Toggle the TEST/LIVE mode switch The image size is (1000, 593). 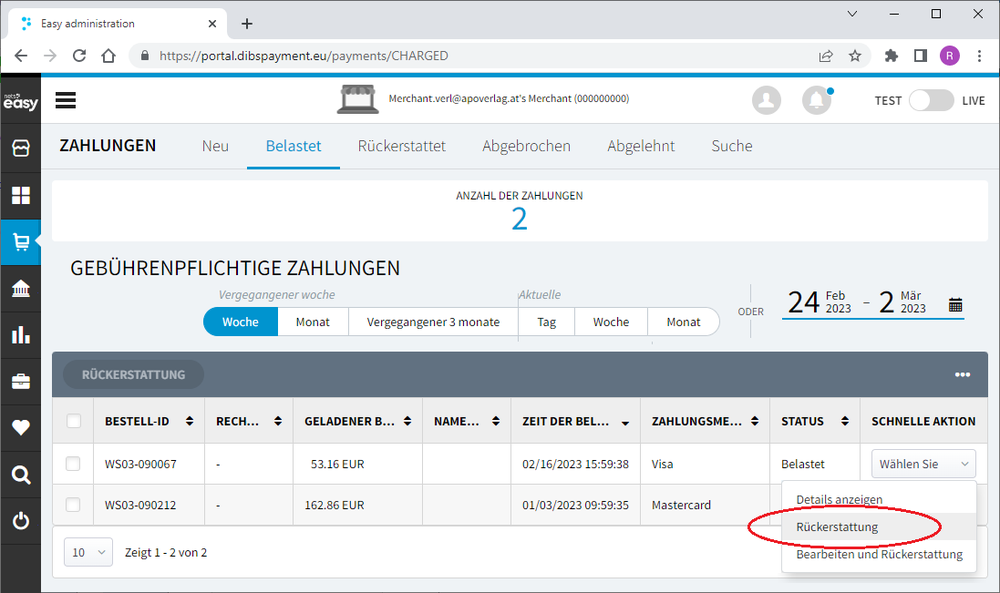931,100
